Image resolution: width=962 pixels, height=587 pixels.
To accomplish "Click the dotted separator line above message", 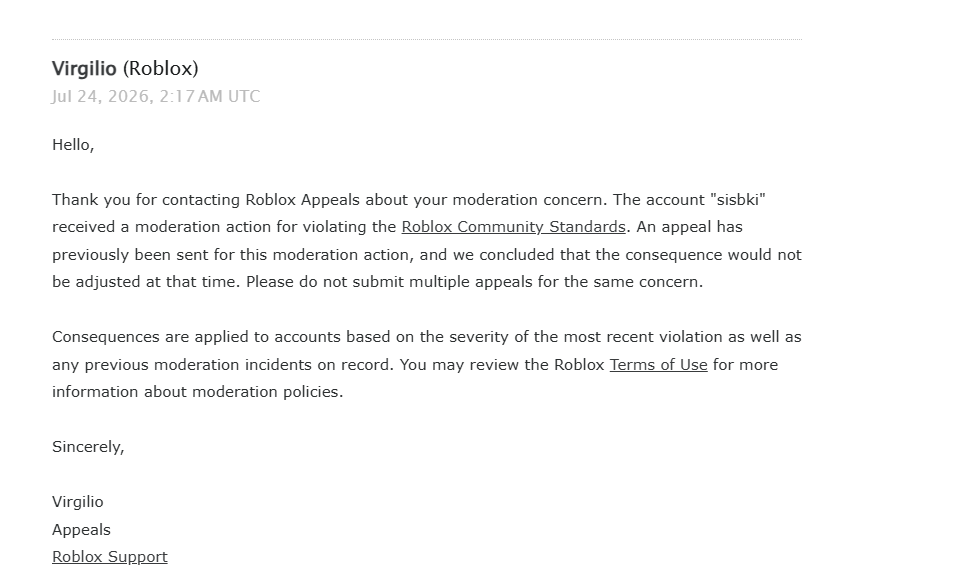I will 427,39.
